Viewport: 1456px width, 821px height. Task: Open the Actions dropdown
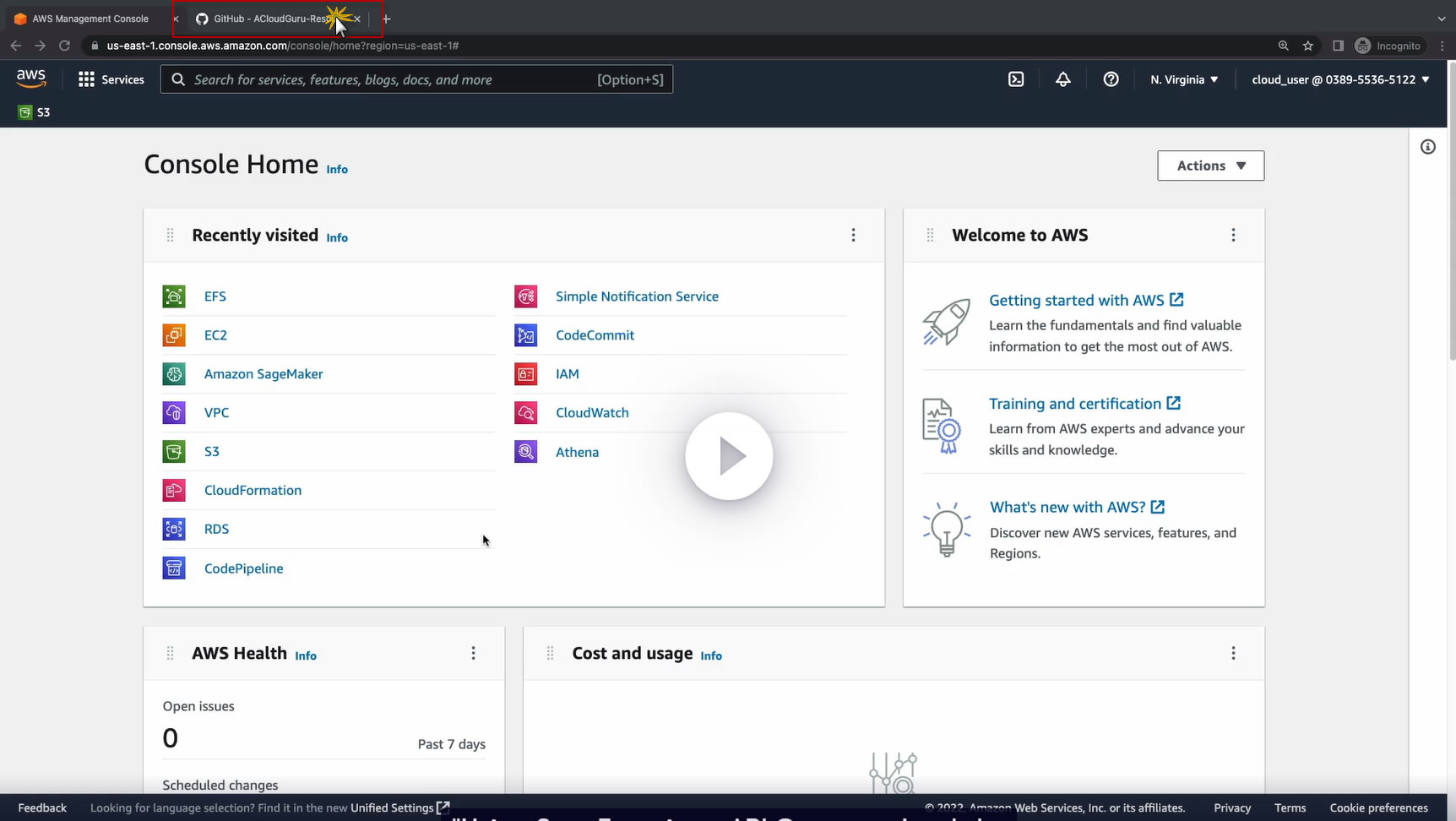pyautogui.click(x=1210, y=166)
